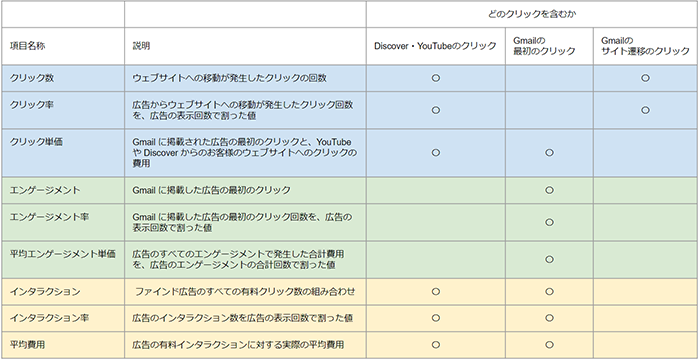Click the インタラクション description text about ファインド広告
The width and height of the screenshot is (700, 361).
245,291
